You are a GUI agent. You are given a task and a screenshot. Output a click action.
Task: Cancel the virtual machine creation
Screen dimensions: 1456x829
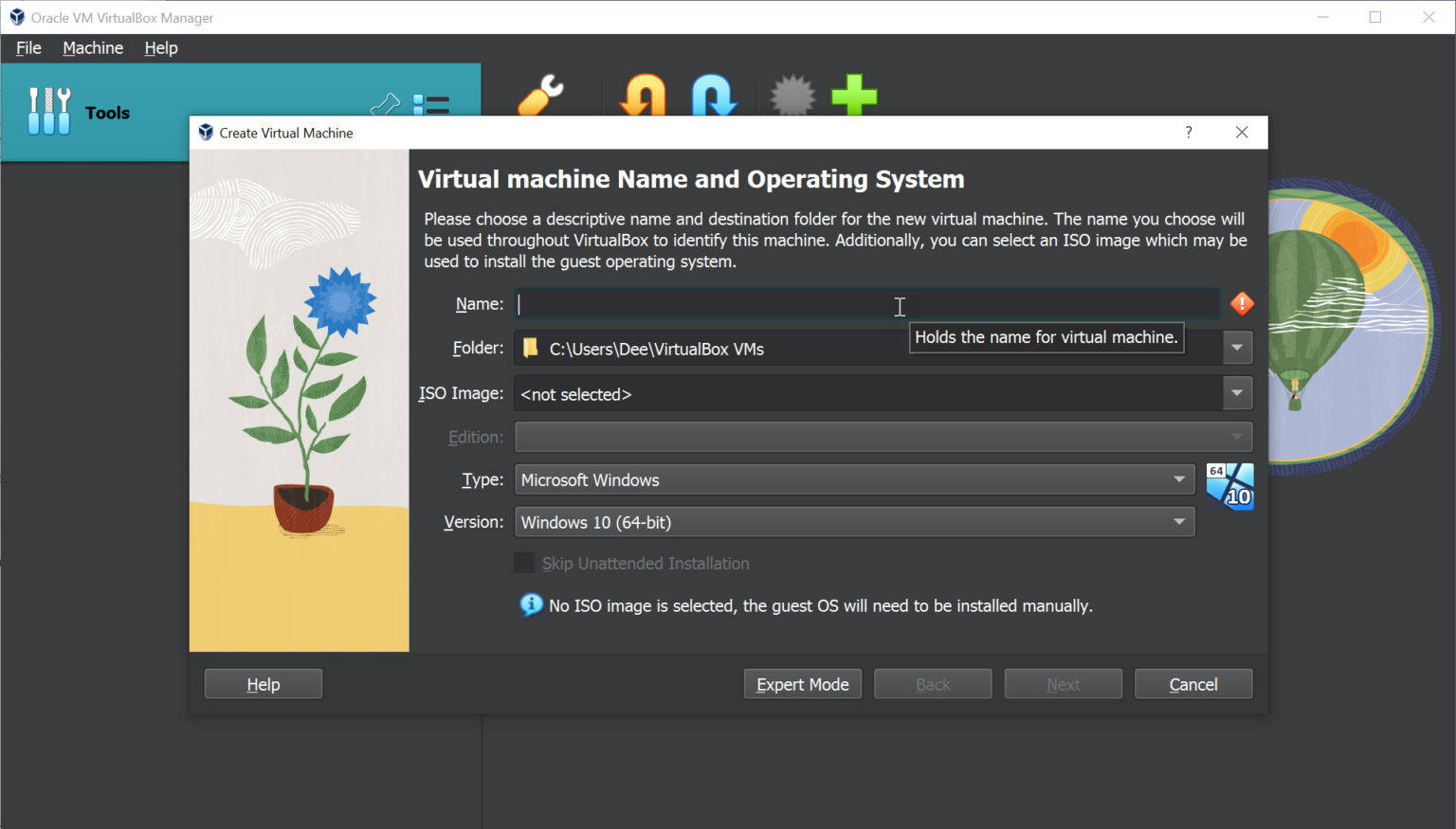[x=1192, y=683]
